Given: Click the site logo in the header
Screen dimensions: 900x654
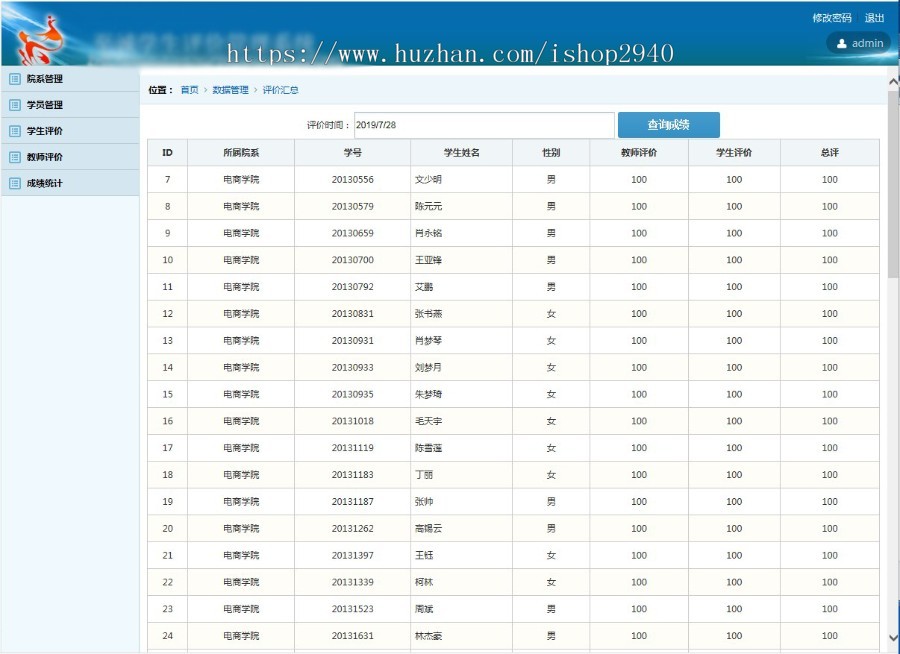Looking at the screenshot, I should [x=40, y=35].
